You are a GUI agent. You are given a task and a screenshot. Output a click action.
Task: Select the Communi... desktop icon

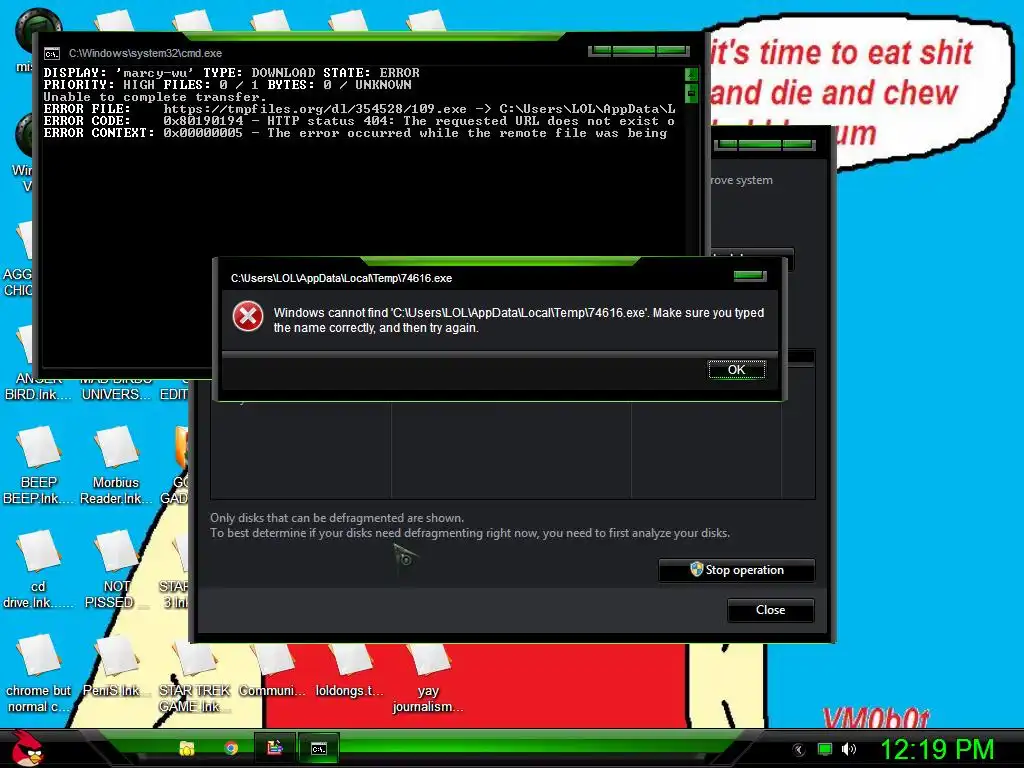(272, 669)
